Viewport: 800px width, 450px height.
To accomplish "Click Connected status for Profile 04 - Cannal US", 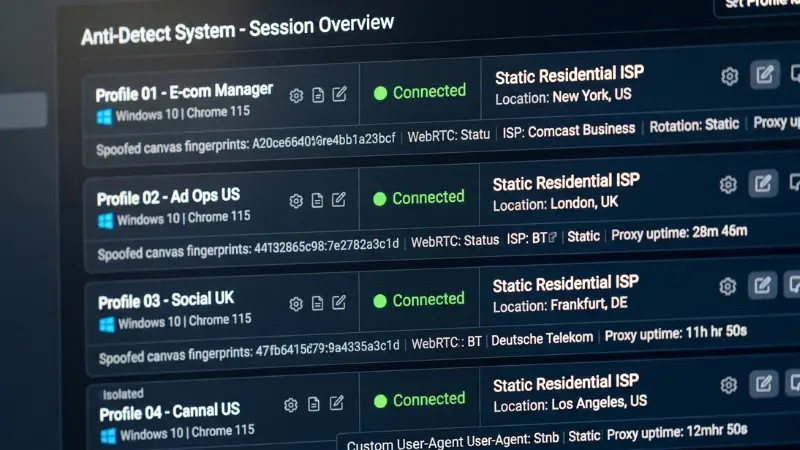I will tap(419, 400).
